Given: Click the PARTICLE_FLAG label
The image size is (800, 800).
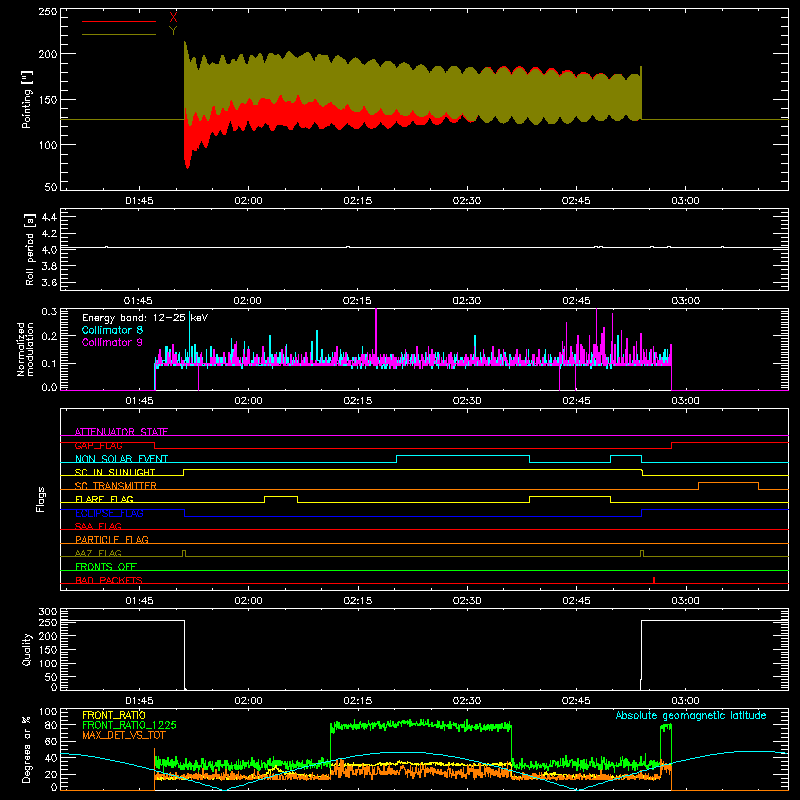Looking at the screenshot, I should 112,539.
